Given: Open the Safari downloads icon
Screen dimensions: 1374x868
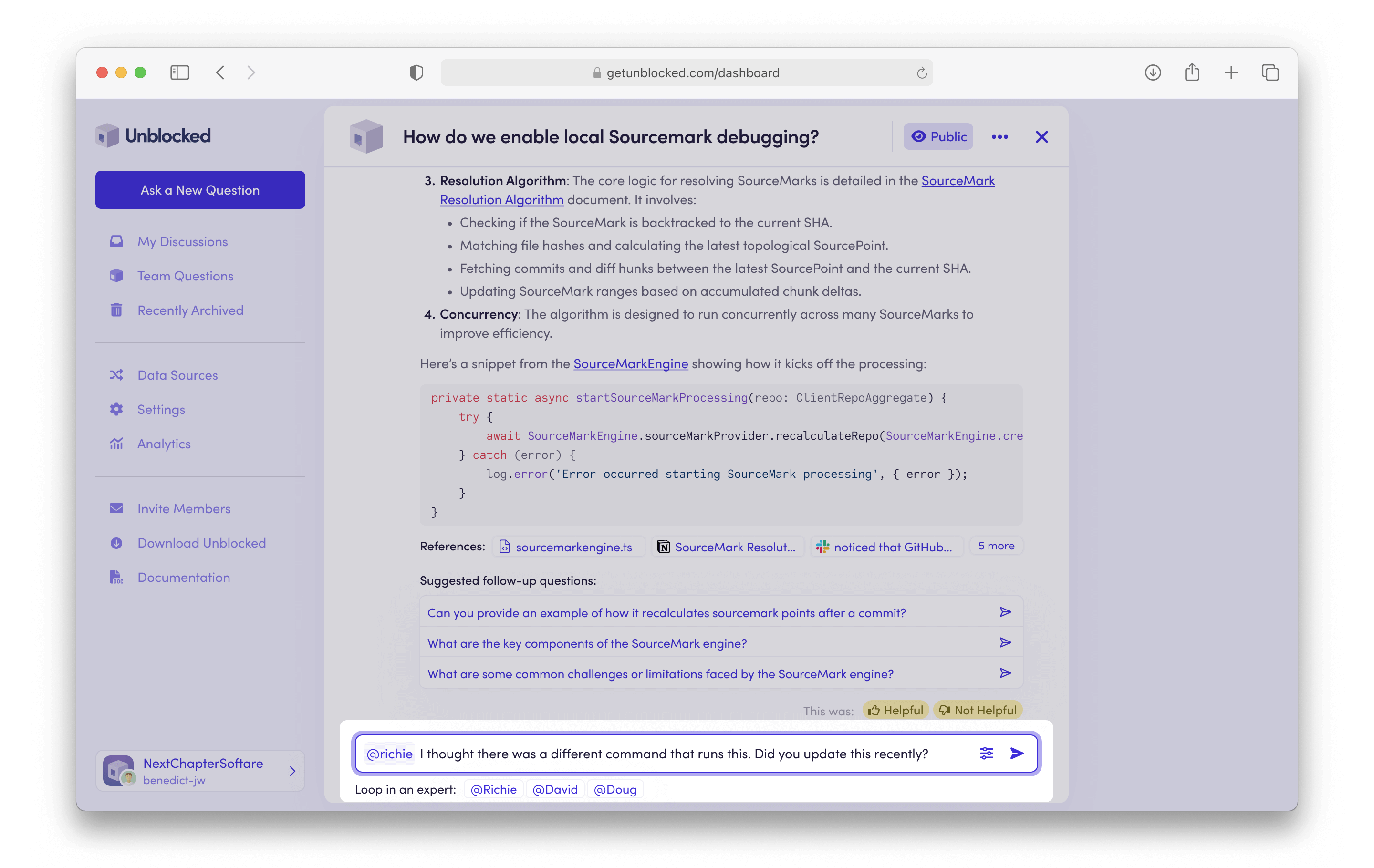Looking at the screenshot, I should tap(1153, 72).
